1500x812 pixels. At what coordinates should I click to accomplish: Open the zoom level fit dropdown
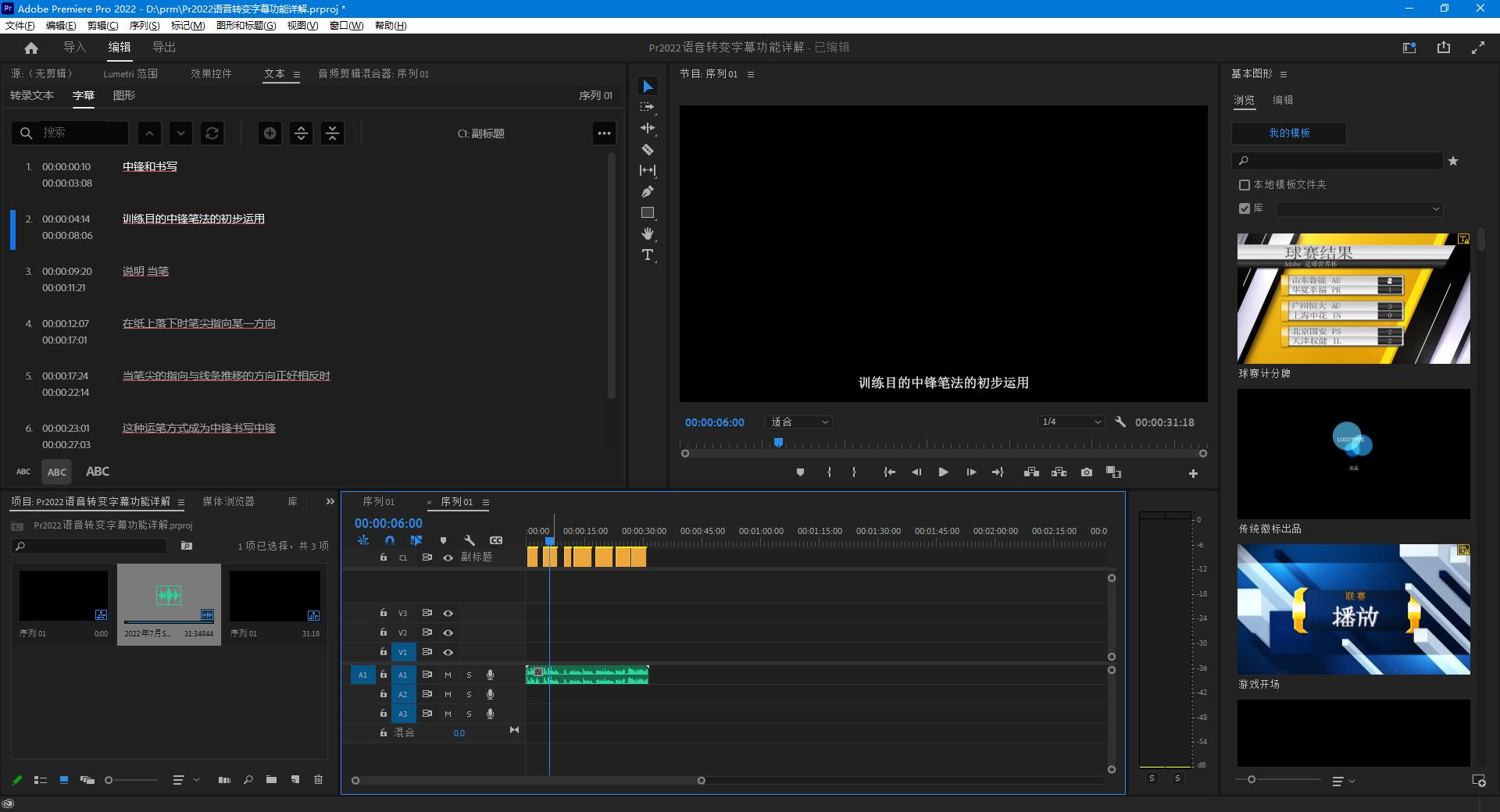pyautogui.click(x=798, y=422)
